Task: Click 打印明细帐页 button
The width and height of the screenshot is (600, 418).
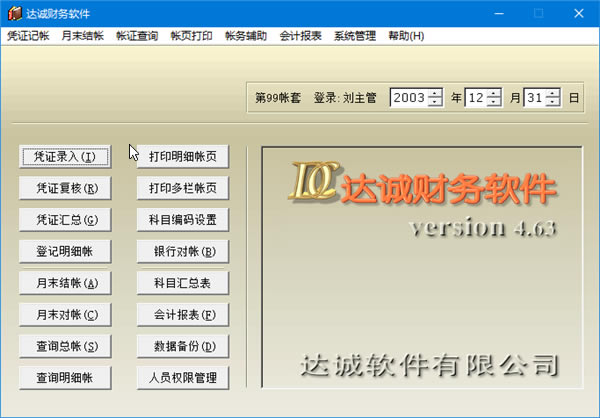Action: (x=183, y=156)
